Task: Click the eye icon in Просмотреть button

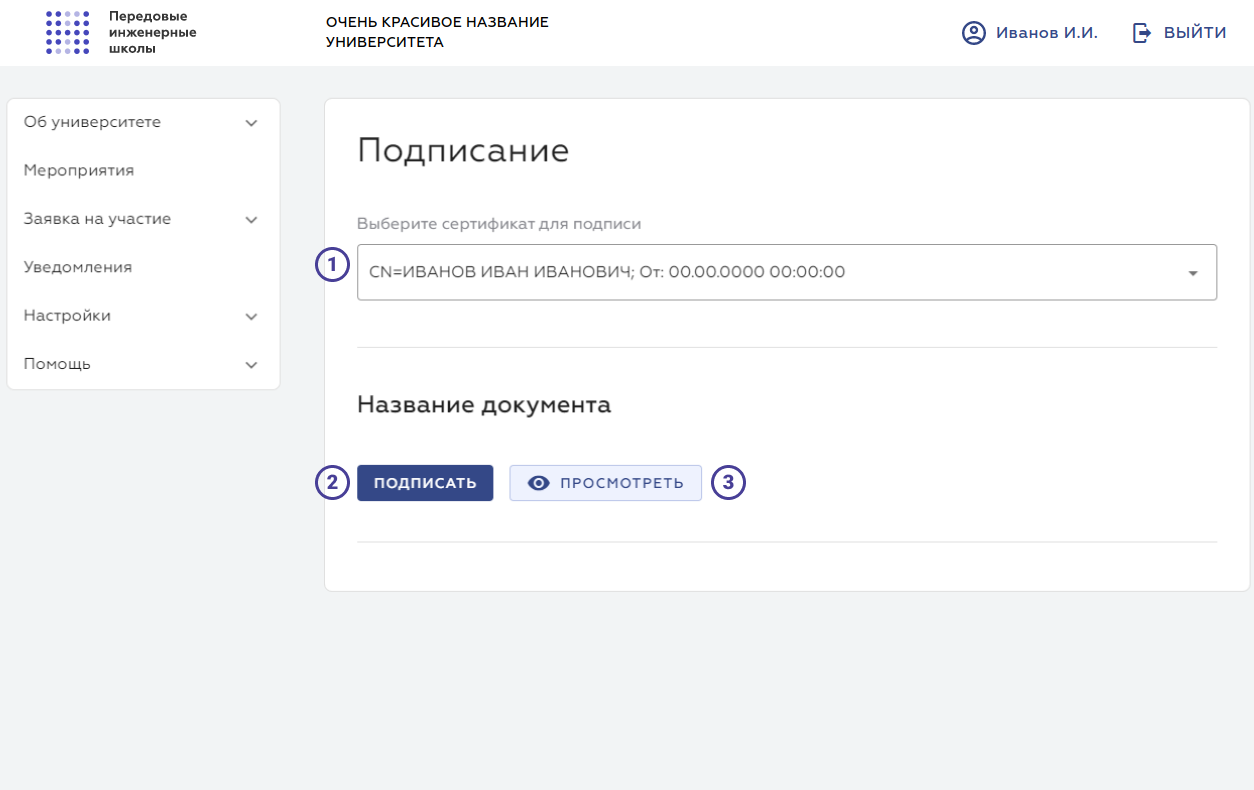Action: tap(539, 483)
